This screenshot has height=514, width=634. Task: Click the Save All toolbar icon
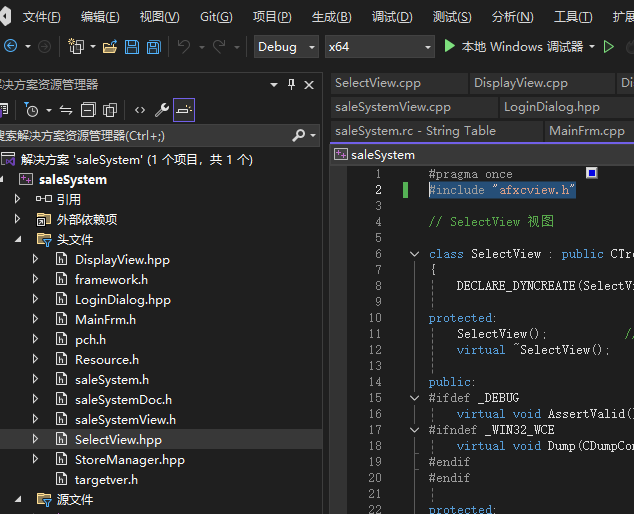pyautogui.click(x=154, y=47)
